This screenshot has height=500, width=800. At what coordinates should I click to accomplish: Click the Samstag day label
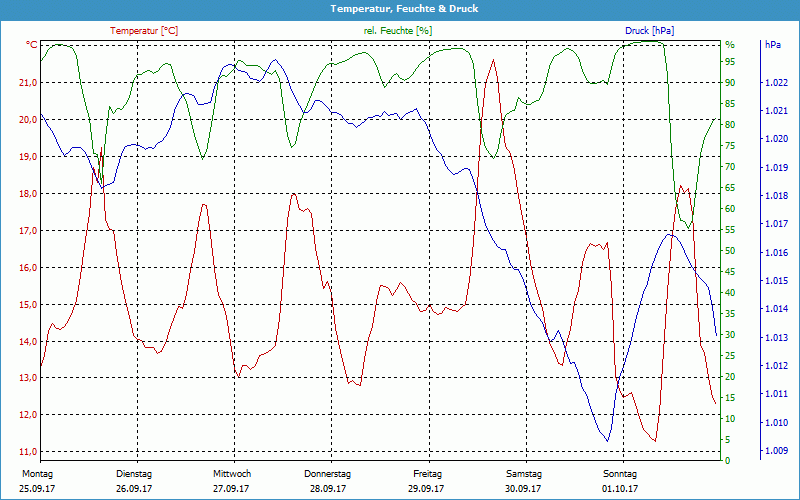pos(524,474)
